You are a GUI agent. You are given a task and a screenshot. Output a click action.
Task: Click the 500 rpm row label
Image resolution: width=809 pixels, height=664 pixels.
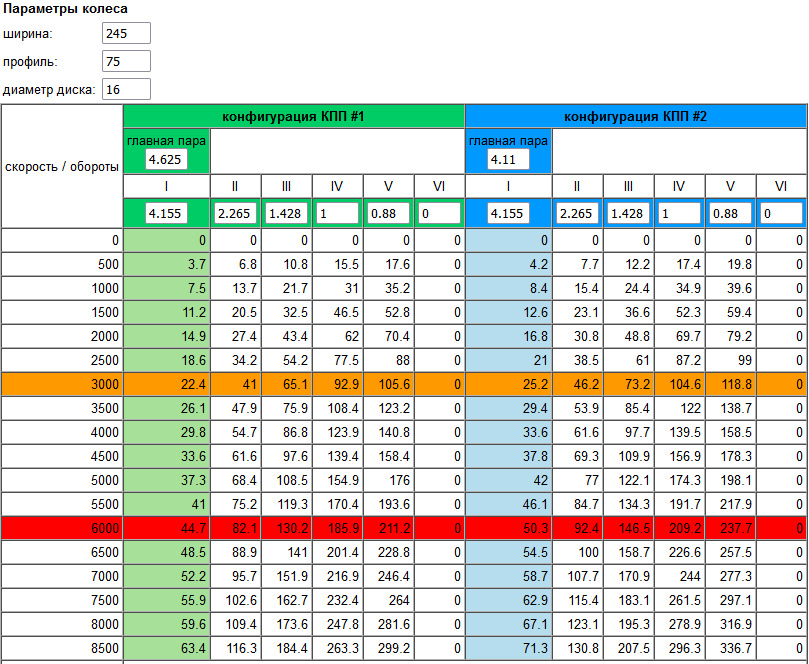coord(108,265)
